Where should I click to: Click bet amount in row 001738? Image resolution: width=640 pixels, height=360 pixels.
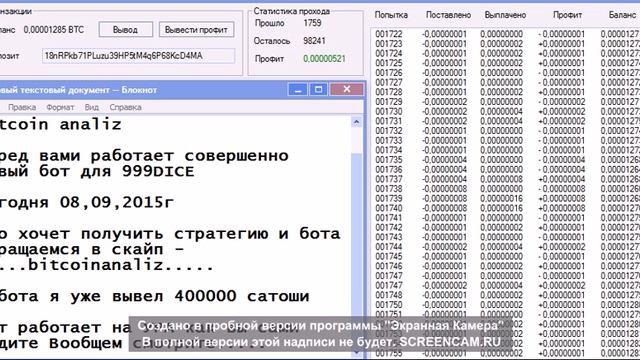tap(444, 189)
